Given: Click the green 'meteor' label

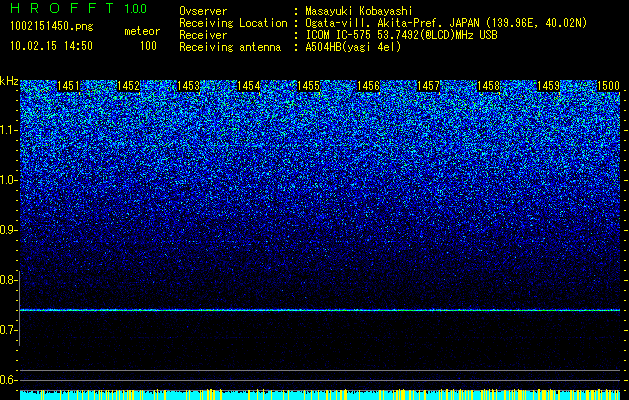Looking at the screenshot, I should (x=142, y=31).
